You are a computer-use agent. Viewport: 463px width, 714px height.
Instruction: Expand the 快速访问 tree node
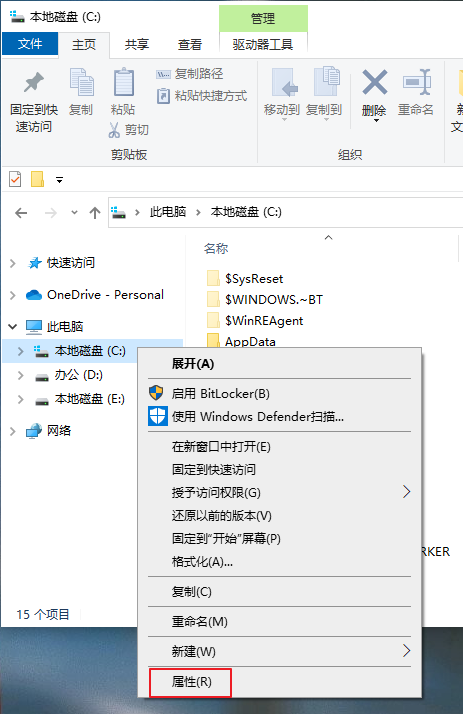pos(13,263)
